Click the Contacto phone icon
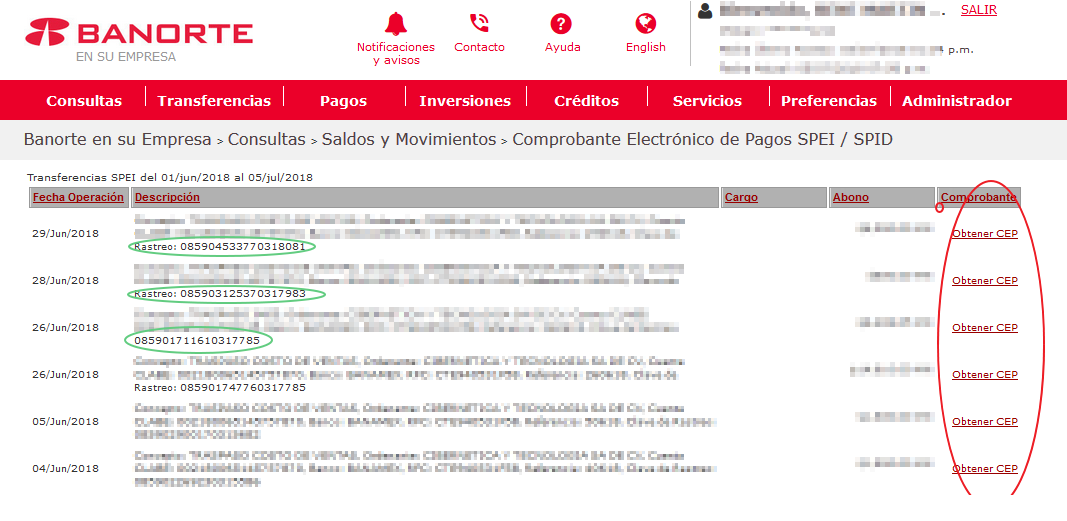Viewport: 1067px width, 521px height. (x=479, y=24)
